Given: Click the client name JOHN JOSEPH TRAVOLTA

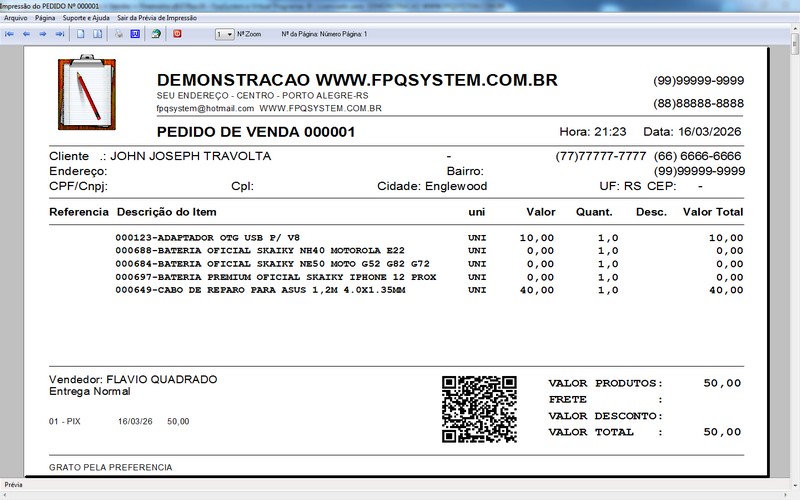Looking at the screenshot, I should pyautogui.click(x=191, y=156).
